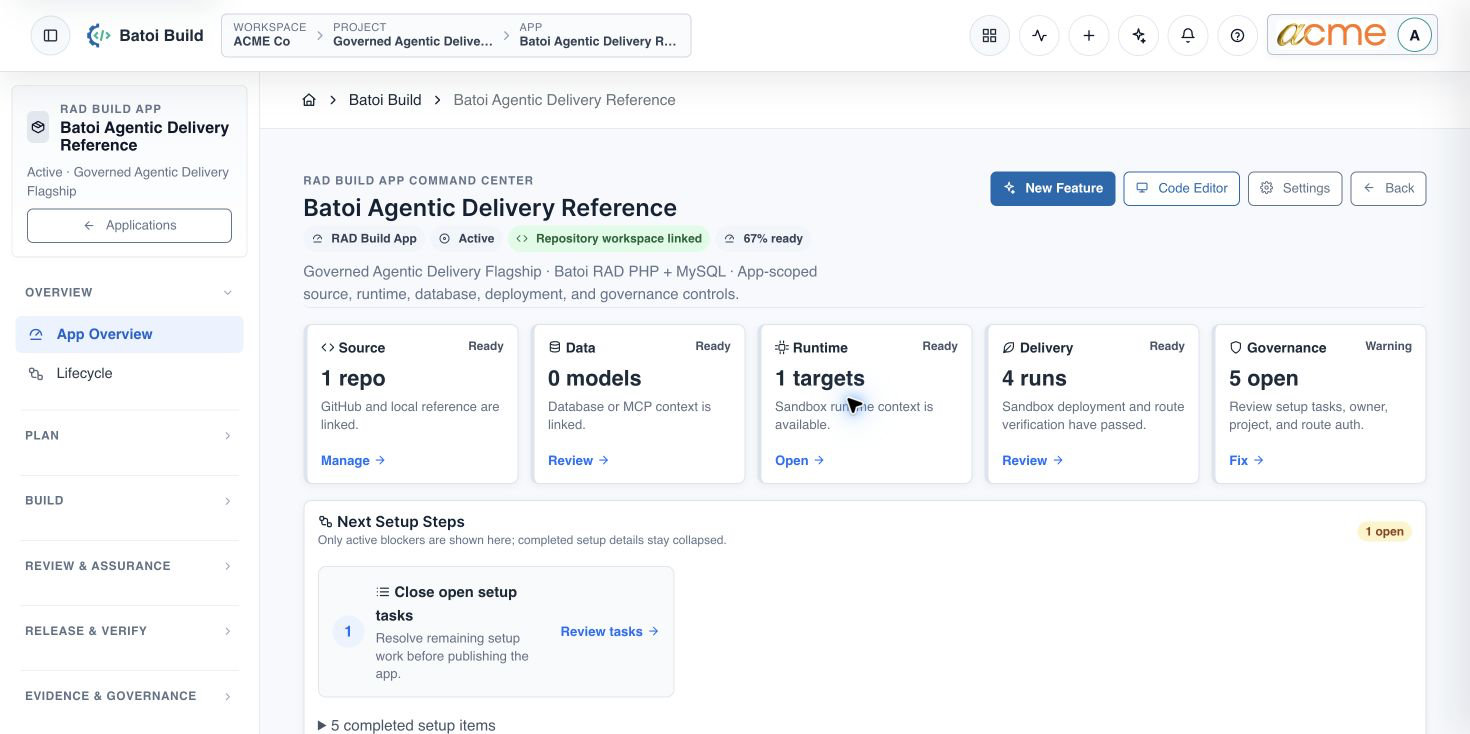Collapse the OVERVIEW section

(129, 292)
